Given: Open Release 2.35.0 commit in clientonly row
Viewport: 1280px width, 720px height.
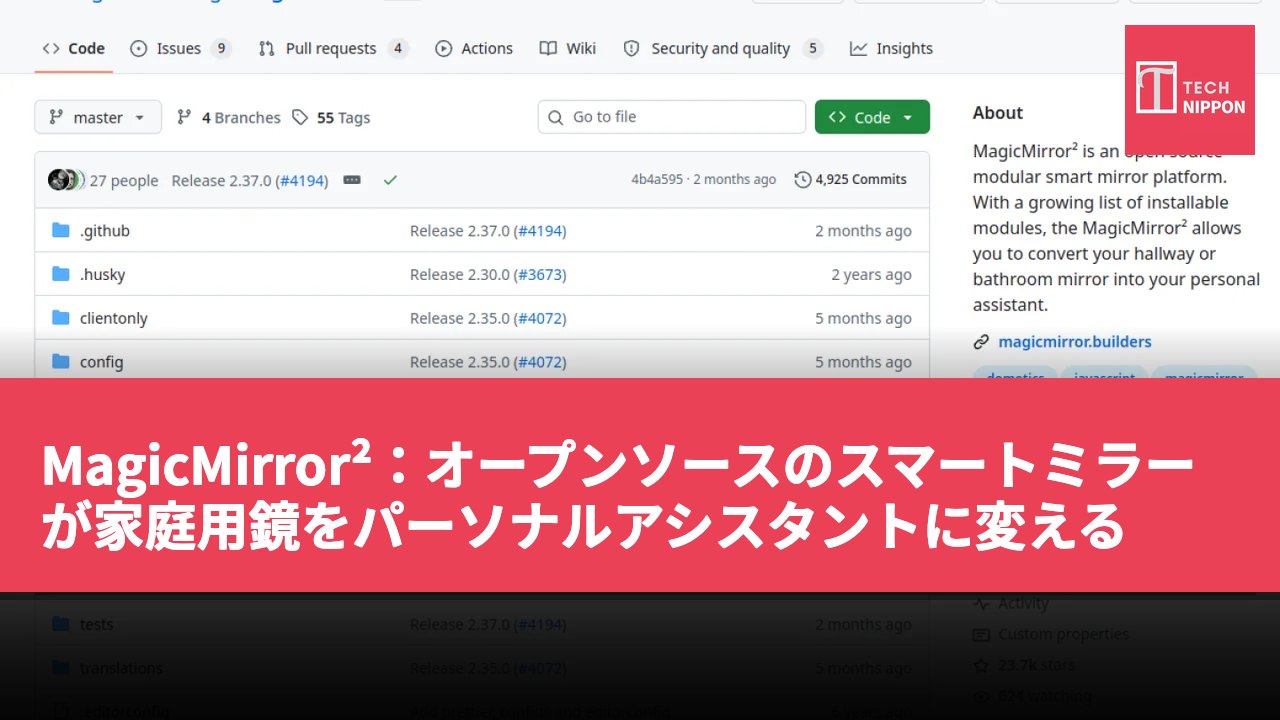Looking at the screenshot, I should tap(460, 319).
